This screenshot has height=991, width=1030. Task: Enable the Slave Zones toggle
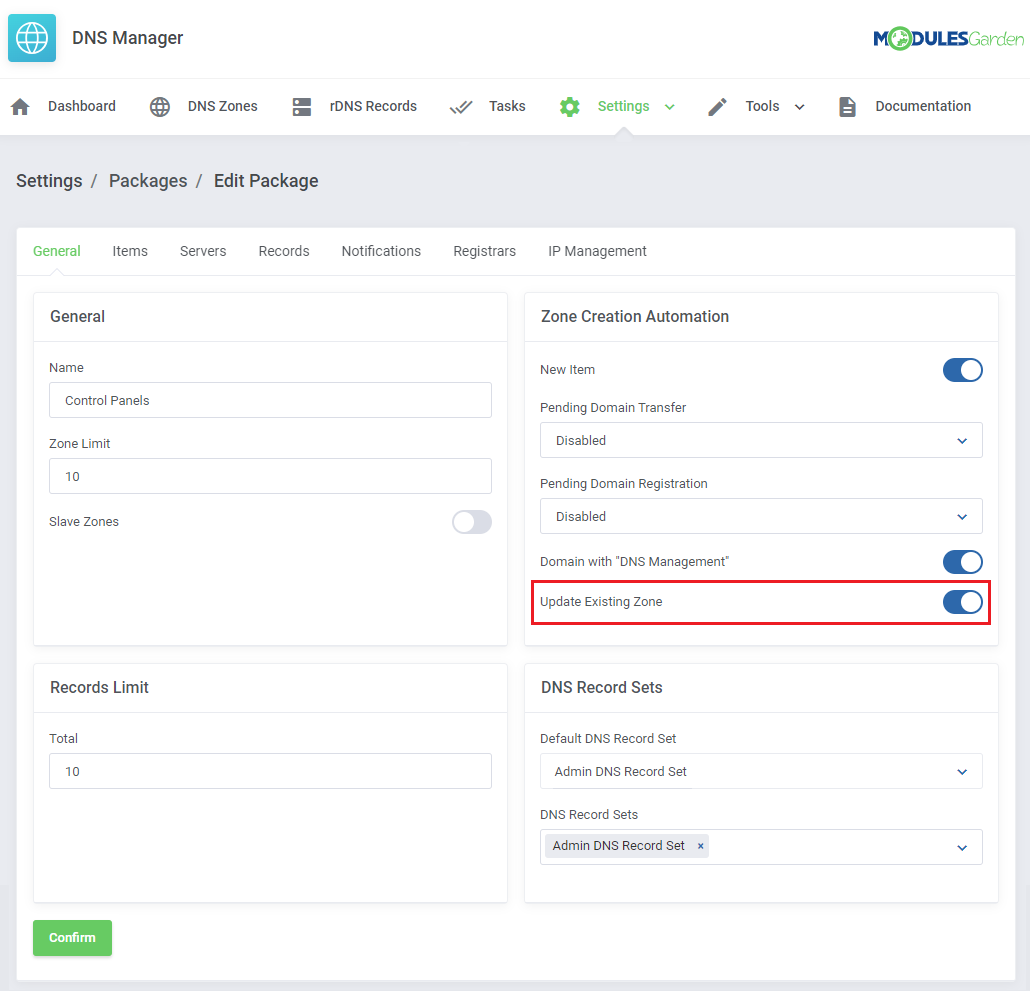tap(472, 522)
